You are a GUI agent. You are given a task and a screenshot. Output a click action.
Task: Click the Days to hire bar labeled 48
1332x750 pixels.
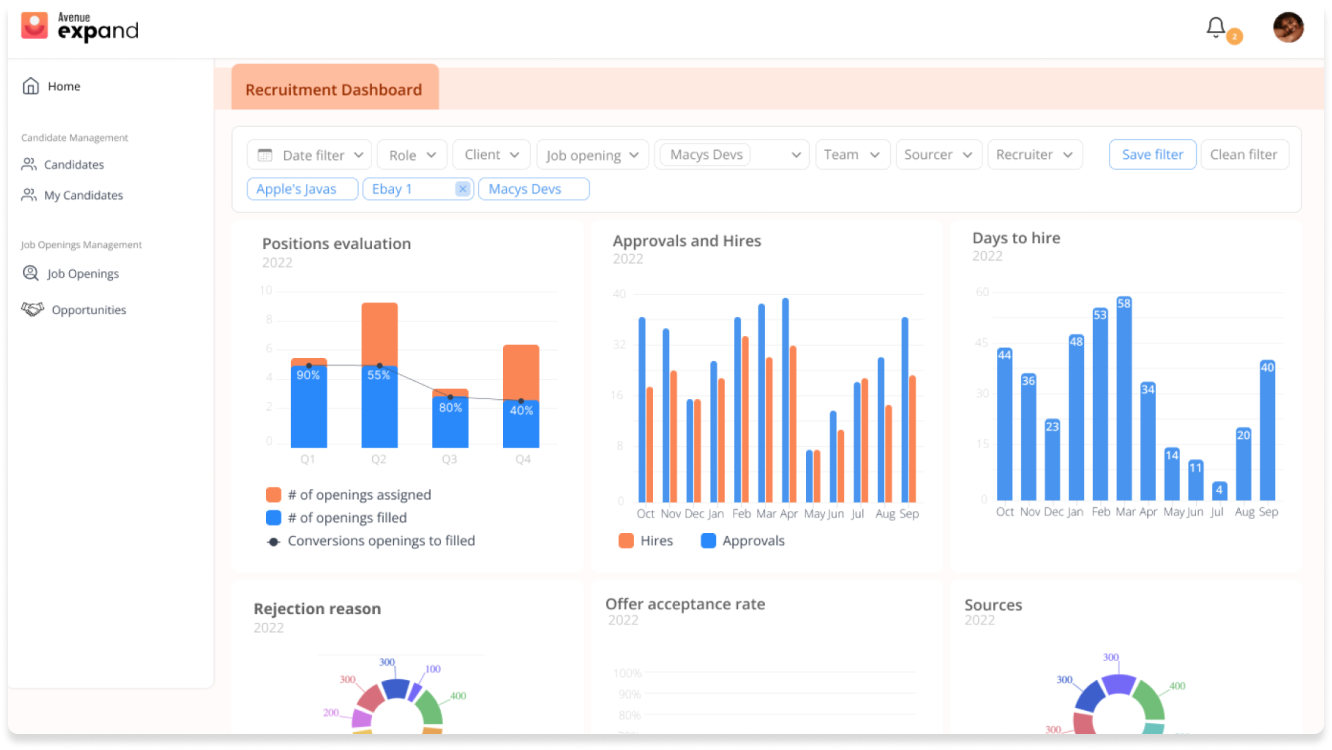click(x=1076, y=417)
